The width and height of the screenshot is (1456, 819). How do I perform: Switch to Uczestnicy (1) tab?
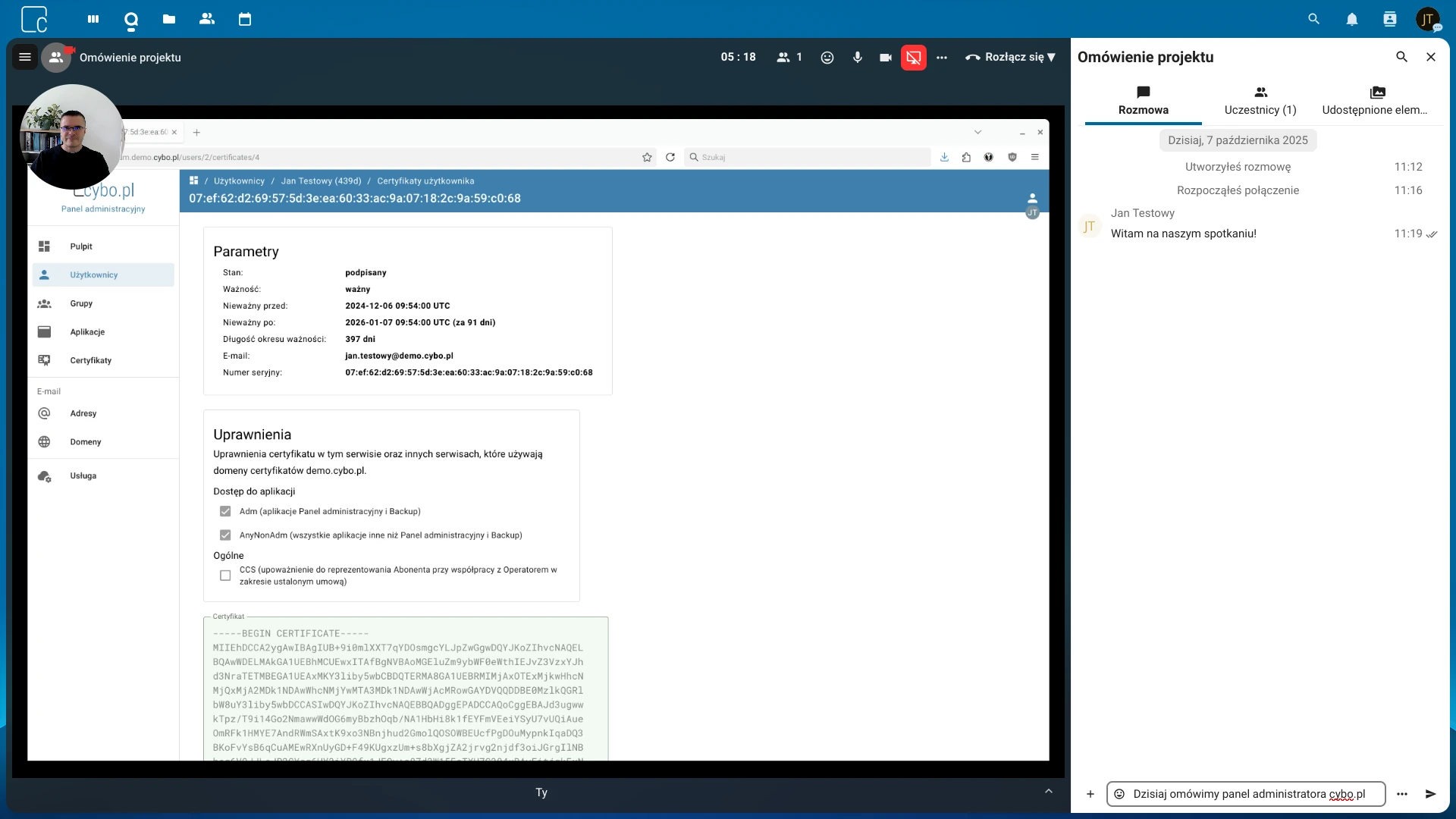[1260, 101]
